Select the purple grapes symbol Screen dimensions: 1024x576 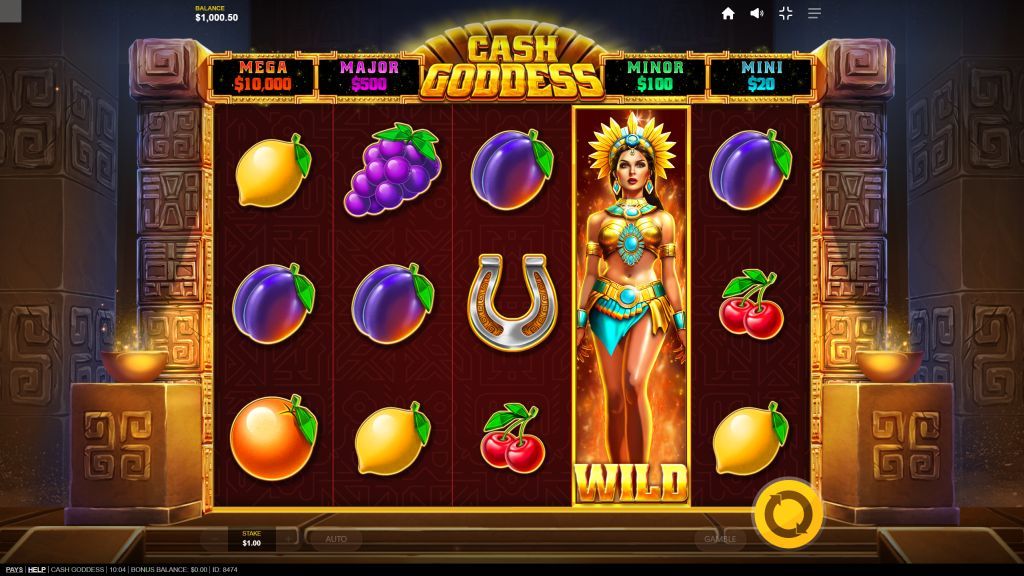(392, 170)
